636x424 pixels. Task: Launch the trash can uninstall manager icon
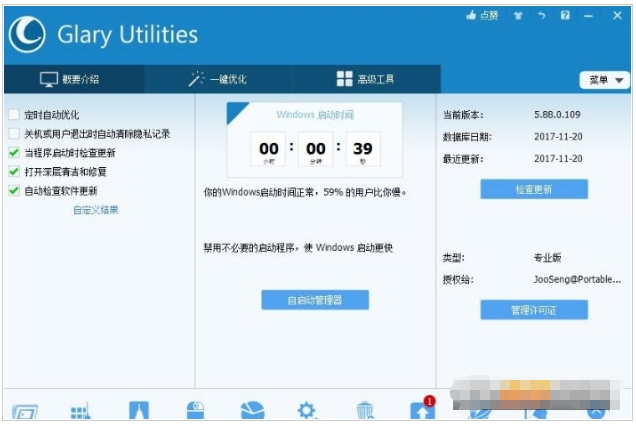point(365,410)
